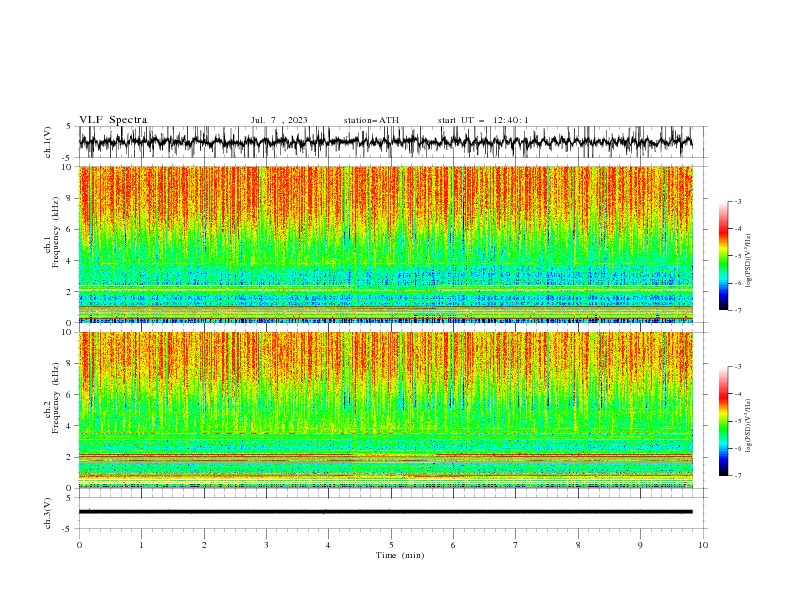This screenshot has height=612, width=792.
Task: Click the ch.2 "Frequency (kHz)" axis label
Action: (55, 398)
